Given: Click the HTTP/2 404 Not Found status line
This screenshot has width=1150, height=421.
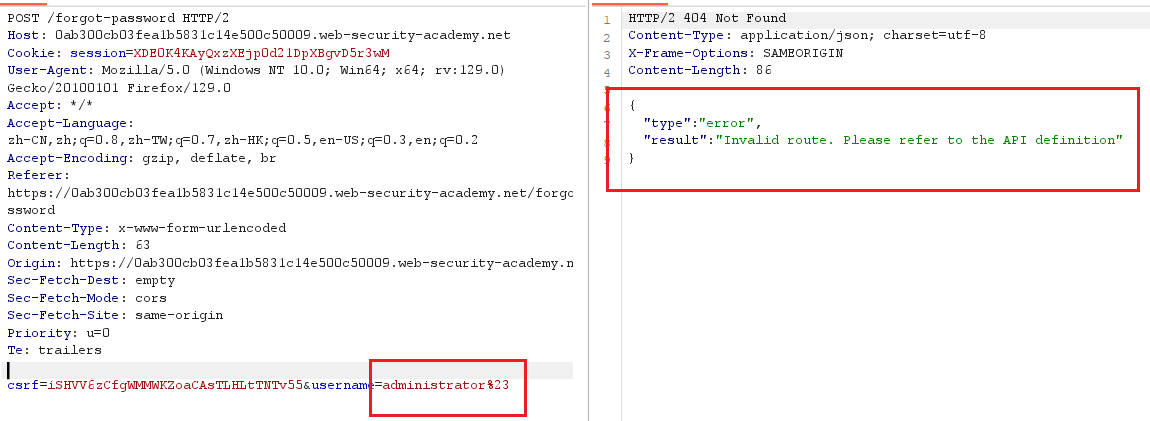Looking at the screenshot, I should tap(707, 18).
